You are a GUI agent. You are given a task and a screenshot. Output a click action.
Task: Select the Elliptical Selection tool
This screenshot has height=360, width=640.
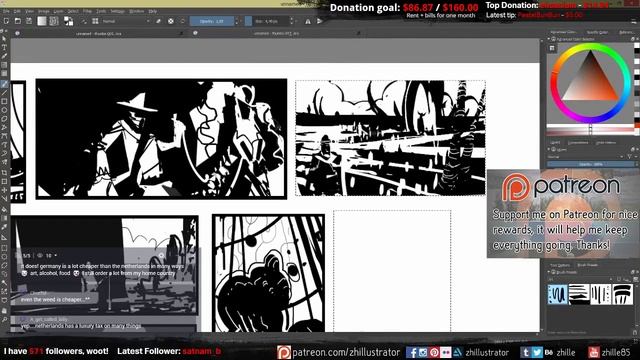coord(4,257)
